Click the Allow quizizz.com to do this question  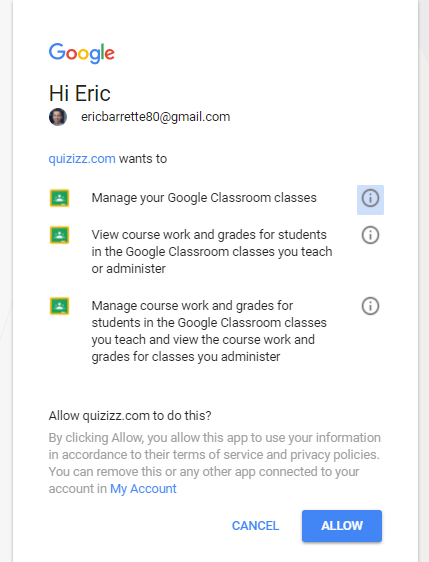130,416
